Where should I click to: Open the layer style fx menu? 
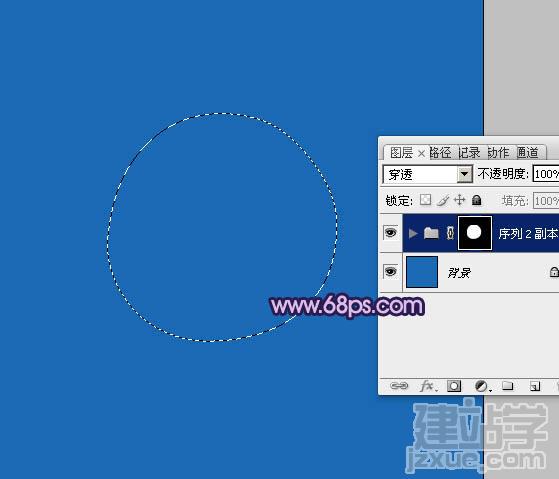428,386
